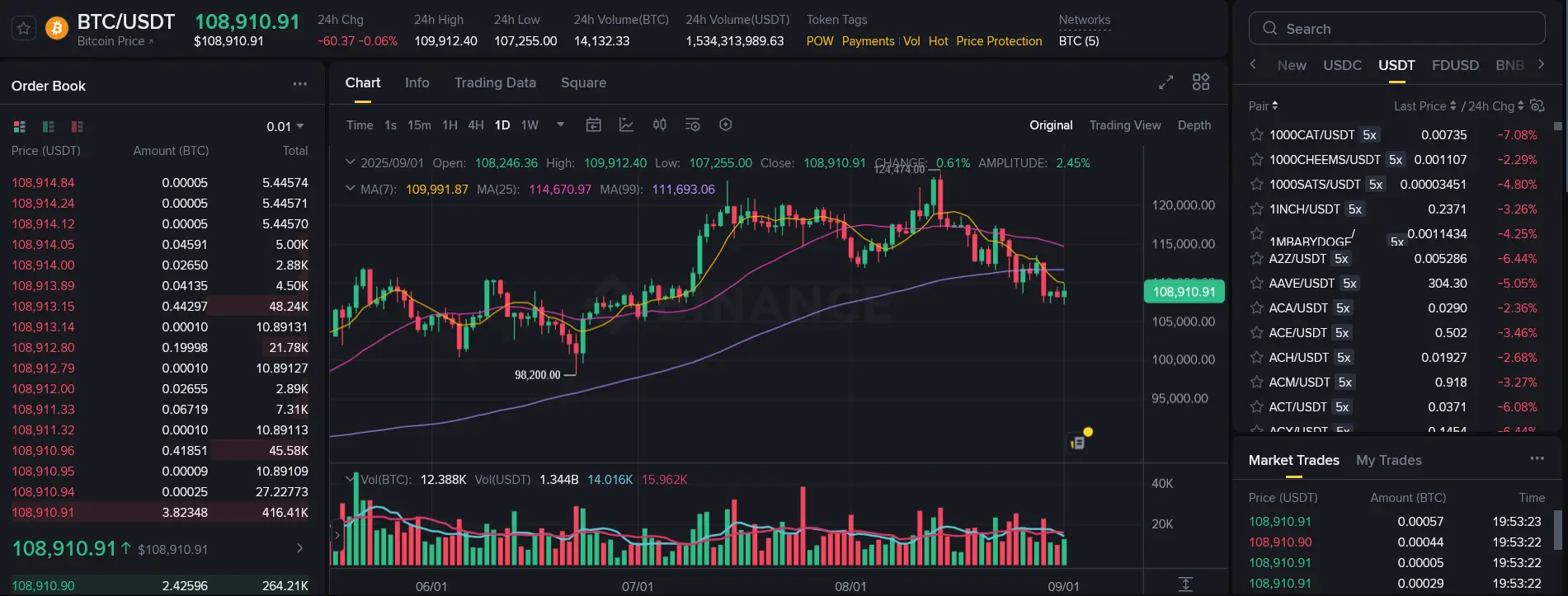Open the Square tab
The height and width of the screenshot is (596, 1568).
pos(583,82)
